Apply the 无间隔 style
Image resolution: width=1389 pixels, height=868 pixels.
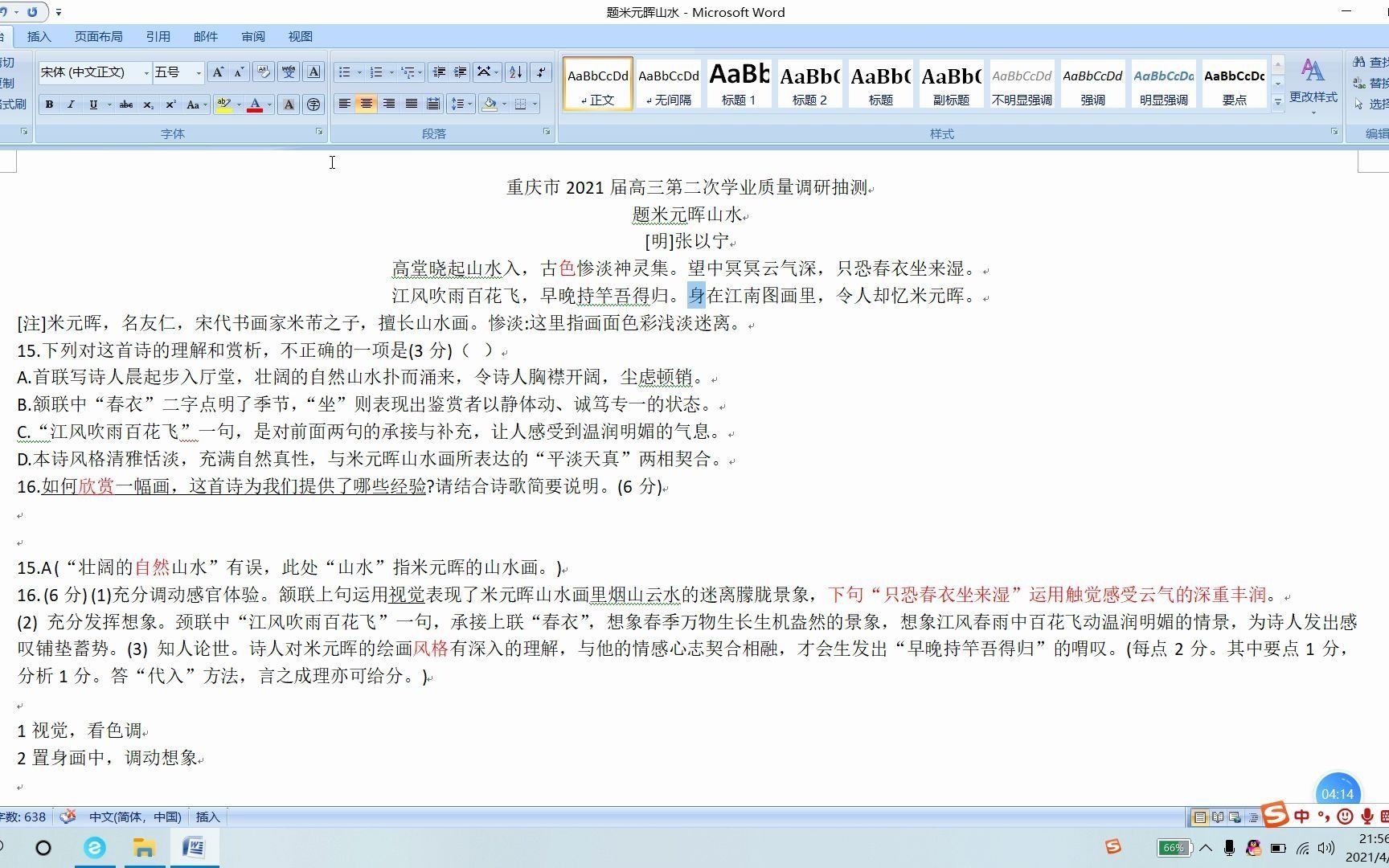pos(668,83)
